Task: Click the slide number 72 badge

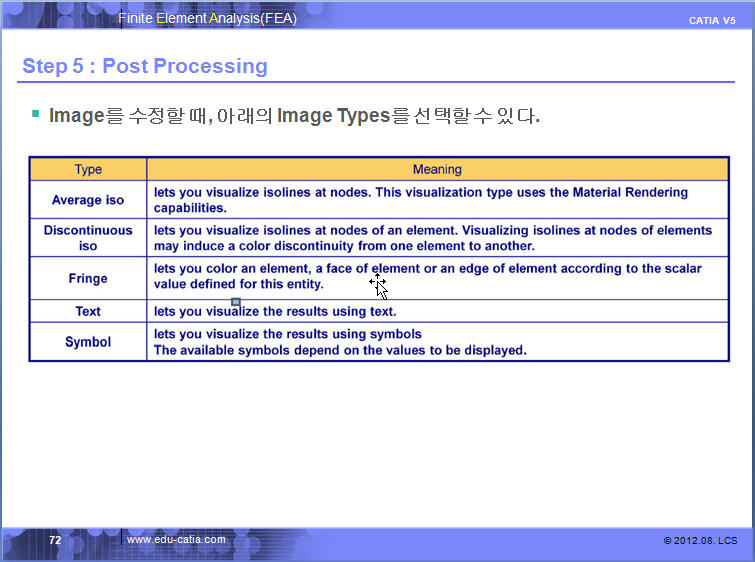Action: click(x=55, y=540)
